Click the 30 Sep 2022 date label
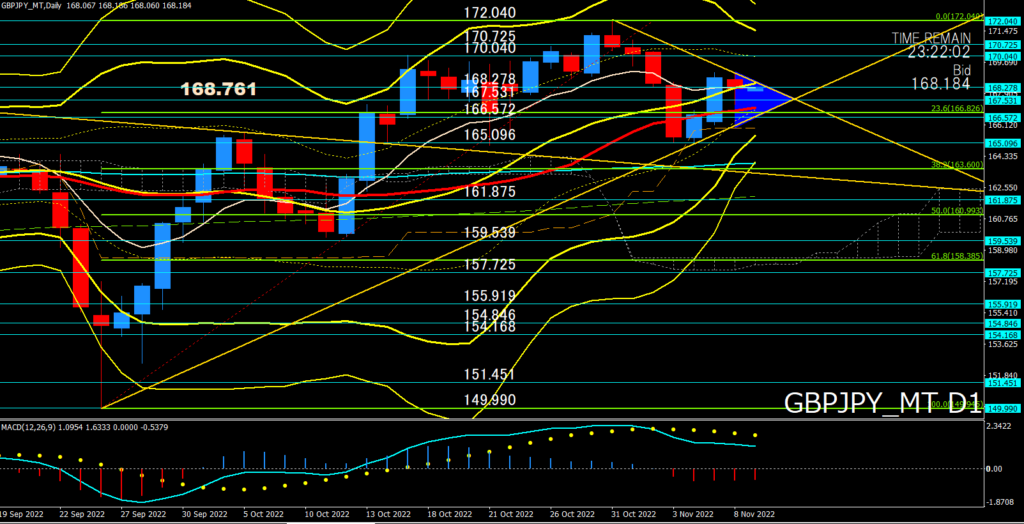This screenshot has width=1024, height=524. [203, 513]
